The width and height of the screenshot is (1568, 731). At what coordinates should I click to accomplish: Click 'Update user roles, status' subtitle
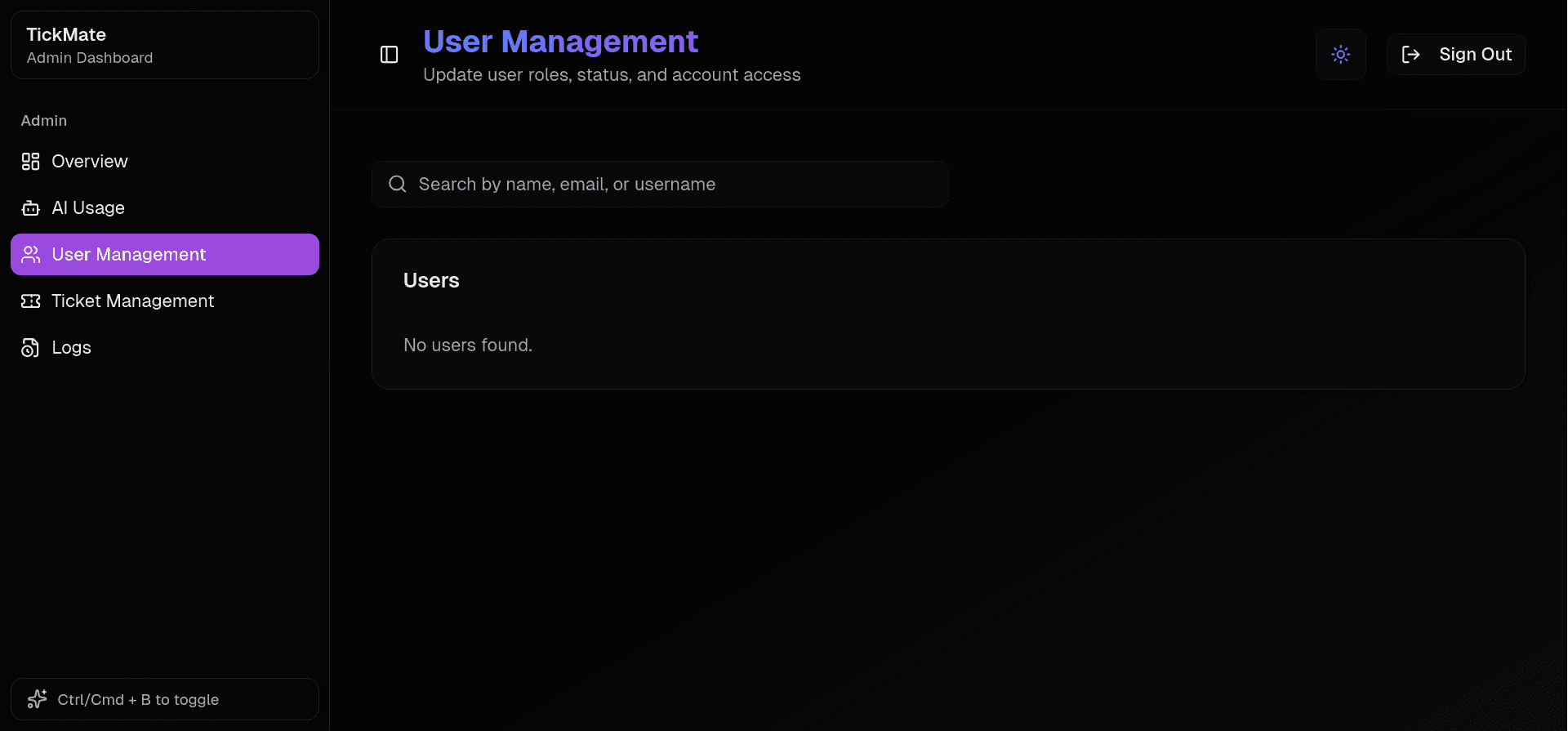(x=612, y=75)
